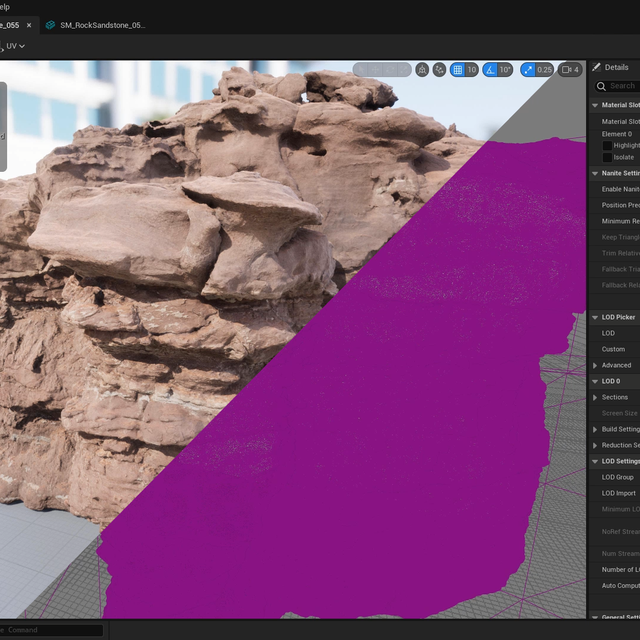Image resolution: width=640 pixels, height=640 pixels.
Task: Open the Help menu
Action: point(5,7)
